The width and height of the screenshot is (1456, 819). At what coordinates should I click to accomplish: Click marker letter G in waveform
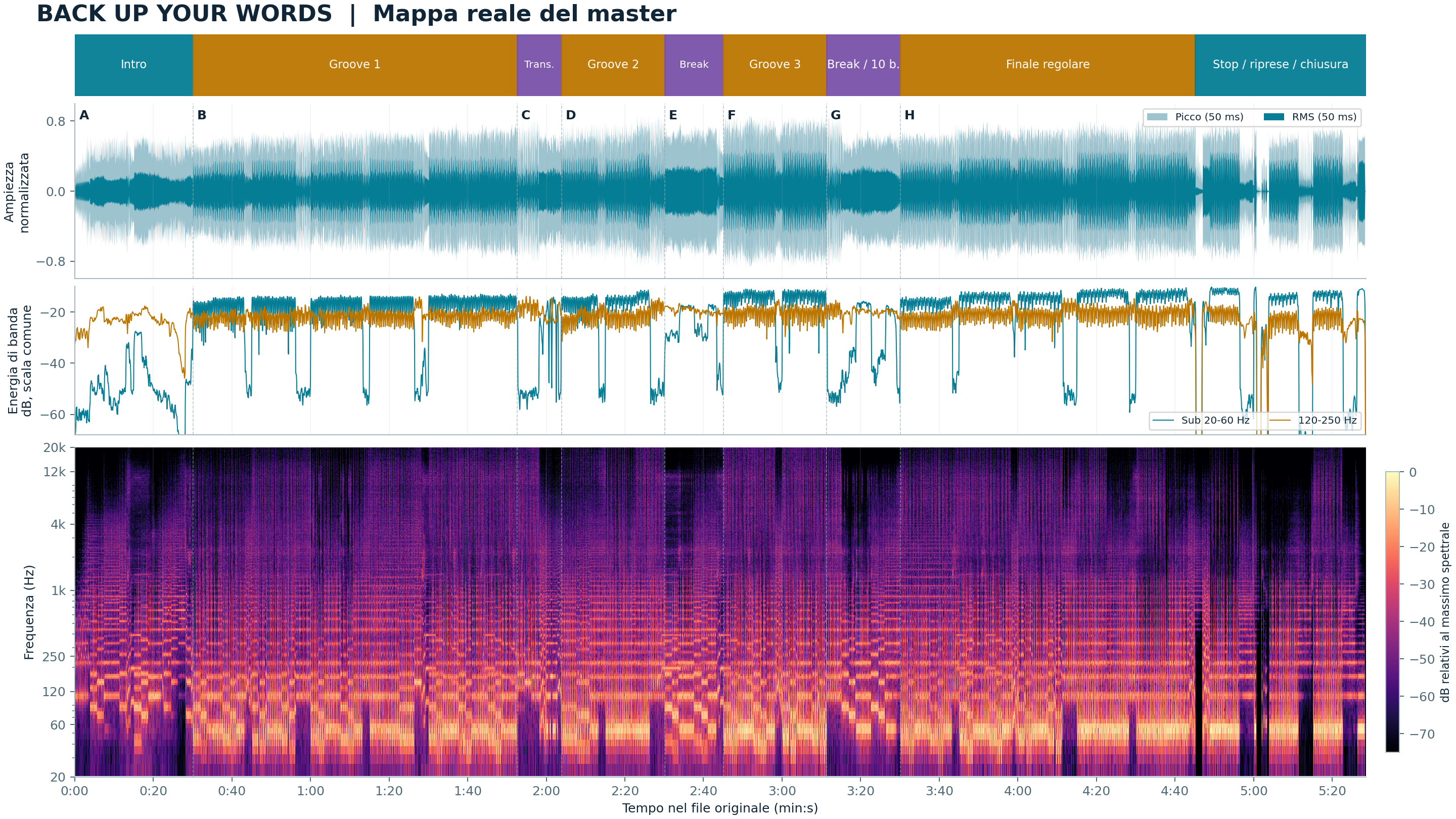835,115
